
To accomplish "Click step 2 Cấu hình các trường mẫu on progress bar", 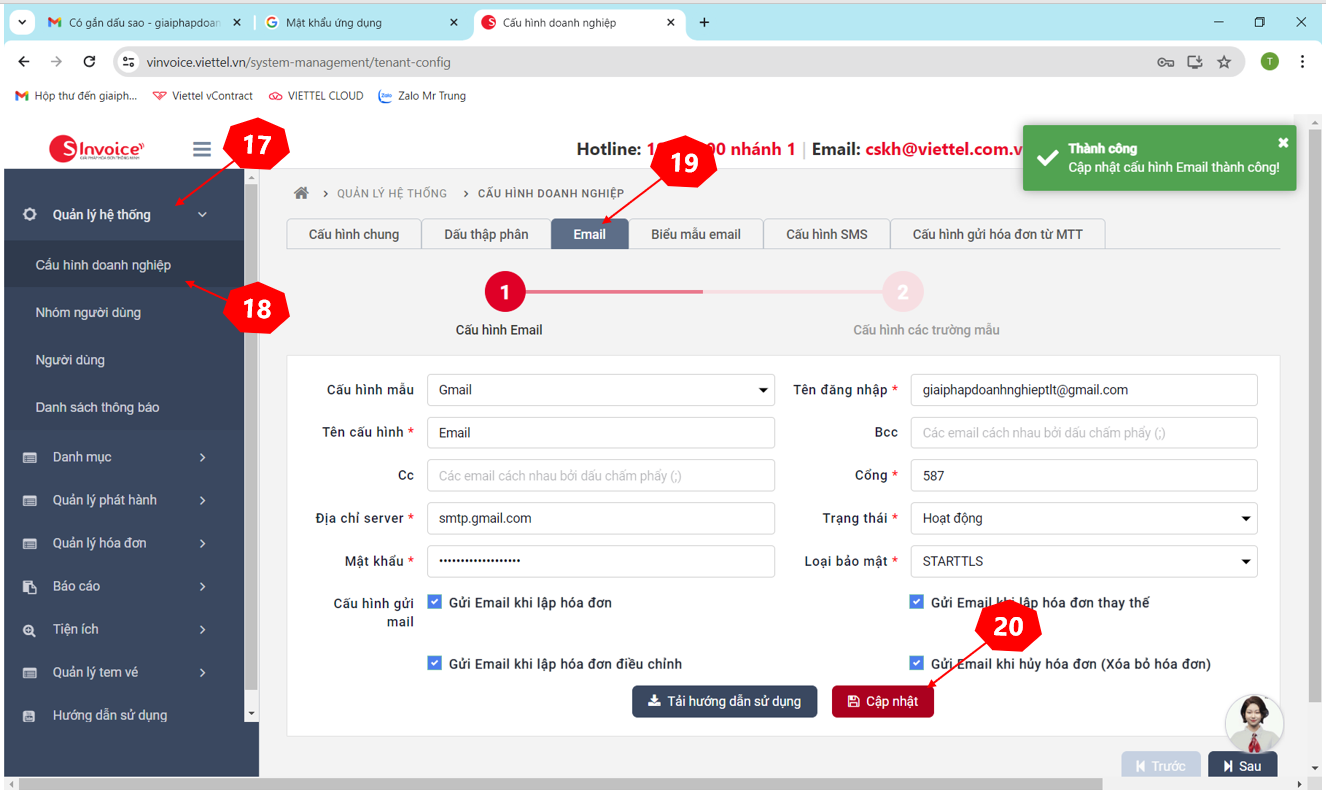I will point(903,291).
